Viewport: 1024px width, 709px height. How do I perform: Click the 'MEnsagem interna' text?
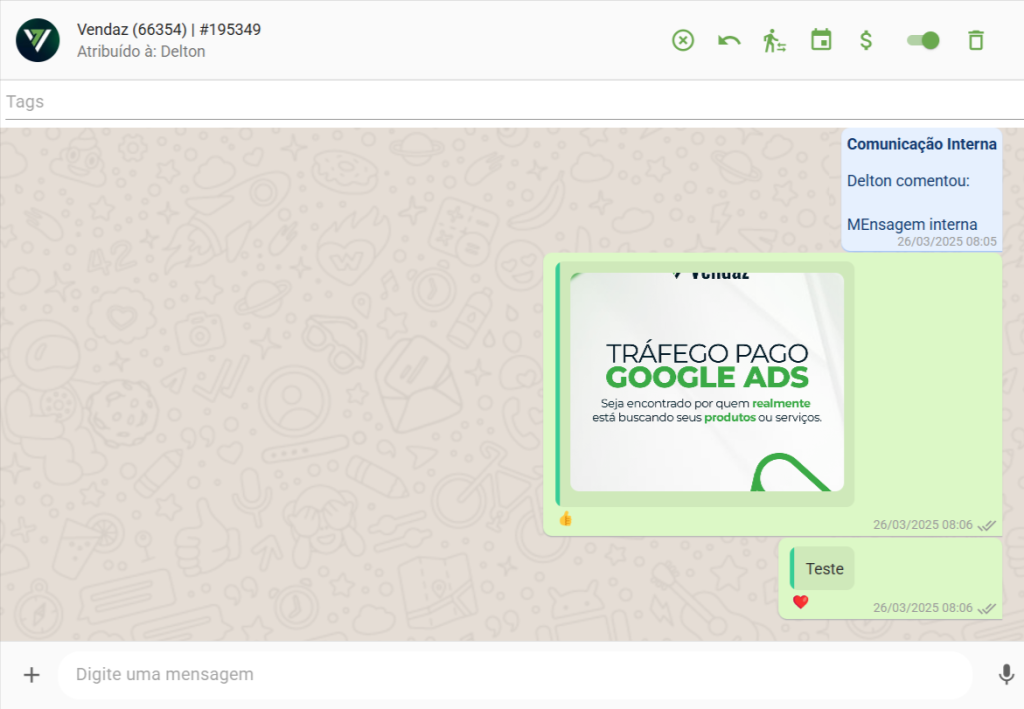click(912, 225)
